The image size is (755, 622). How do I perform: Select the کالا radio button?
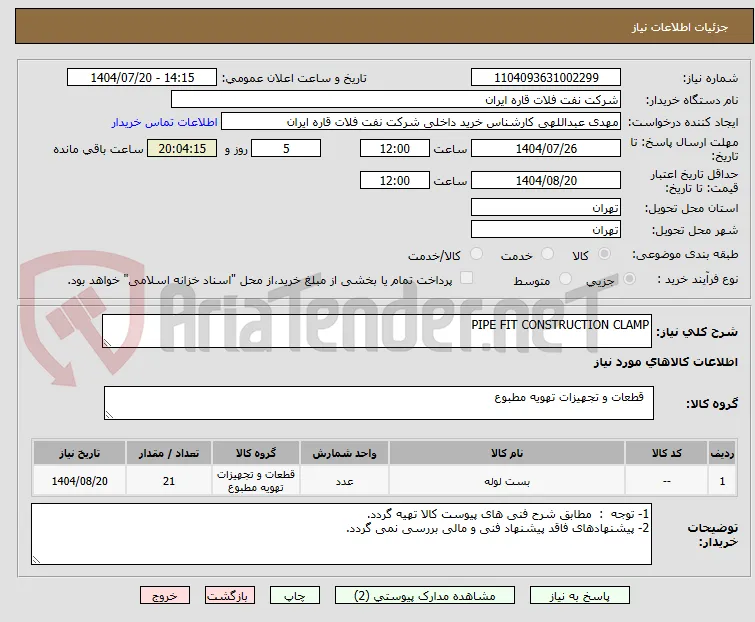(604, 254)
